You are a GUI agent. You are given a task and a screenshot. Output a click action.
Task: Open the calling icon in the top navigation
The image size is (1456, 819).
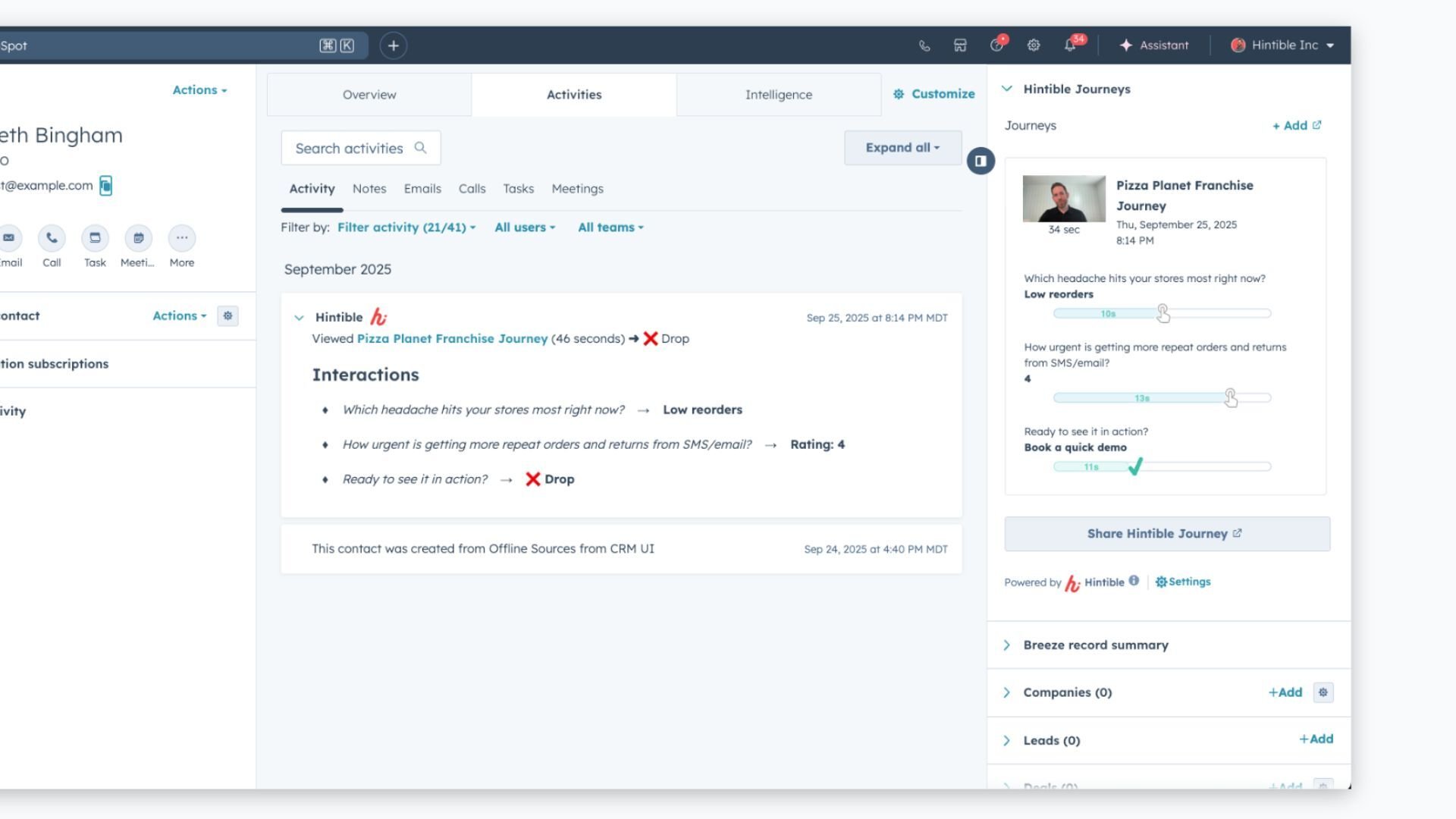click(x=924, y=45)
